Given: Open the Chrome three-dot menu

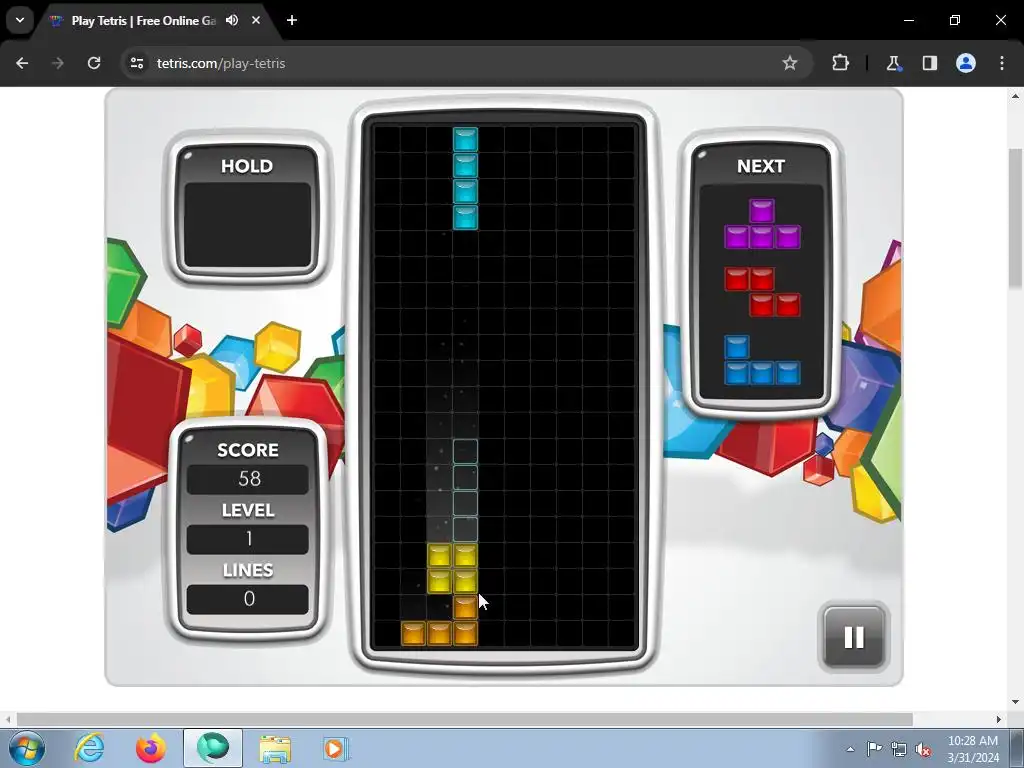Looking at the screenshot, I should (1002, 63).
